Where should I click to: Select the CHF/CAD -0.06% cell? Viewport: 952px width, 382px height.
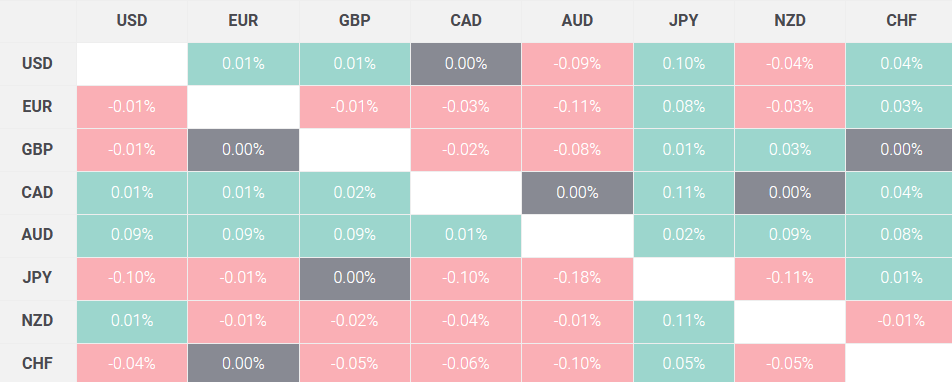466,363
